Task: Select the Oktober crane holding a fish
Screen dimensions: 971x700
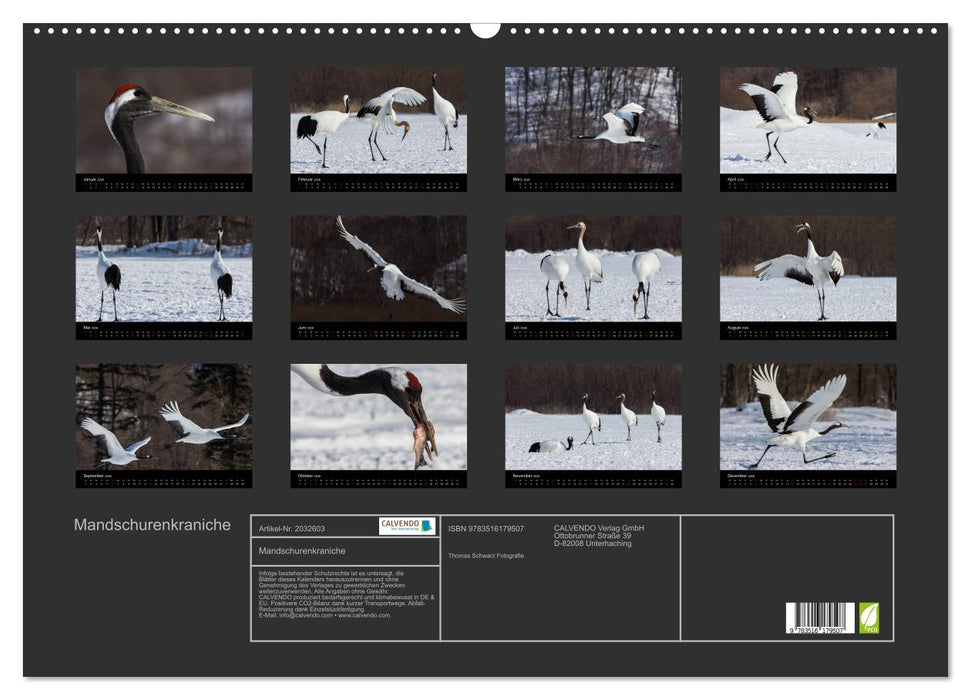Action: click(x=378, y=416)
